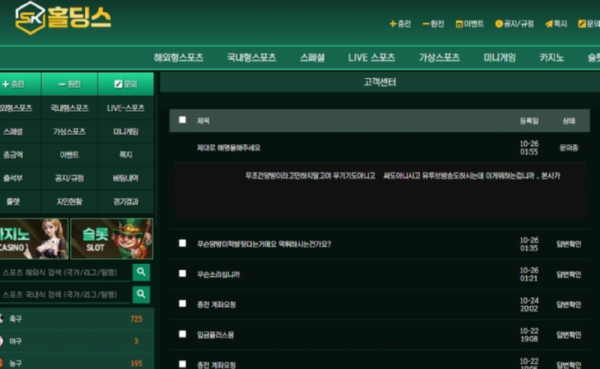Click the SK 홀딩스 logo
Screen dimensions: 600x369
[63, 18]
